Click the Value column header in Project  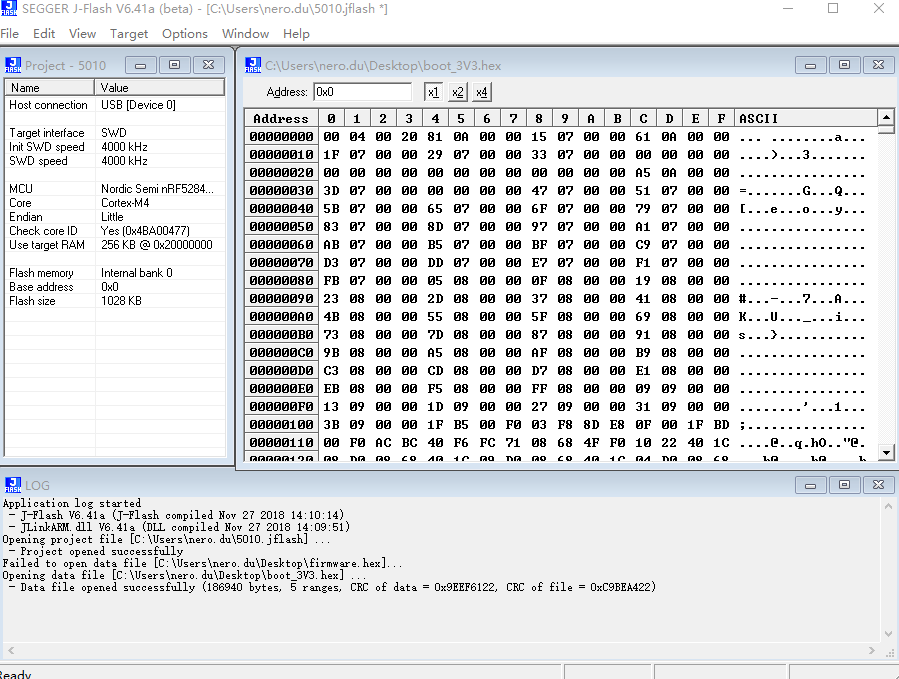(159, 88)
